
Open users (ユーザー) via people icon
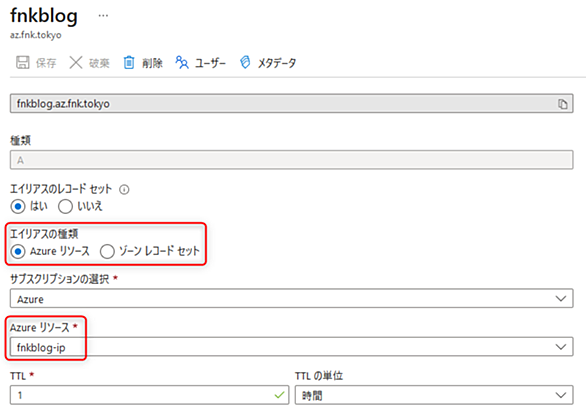[182, 62]
